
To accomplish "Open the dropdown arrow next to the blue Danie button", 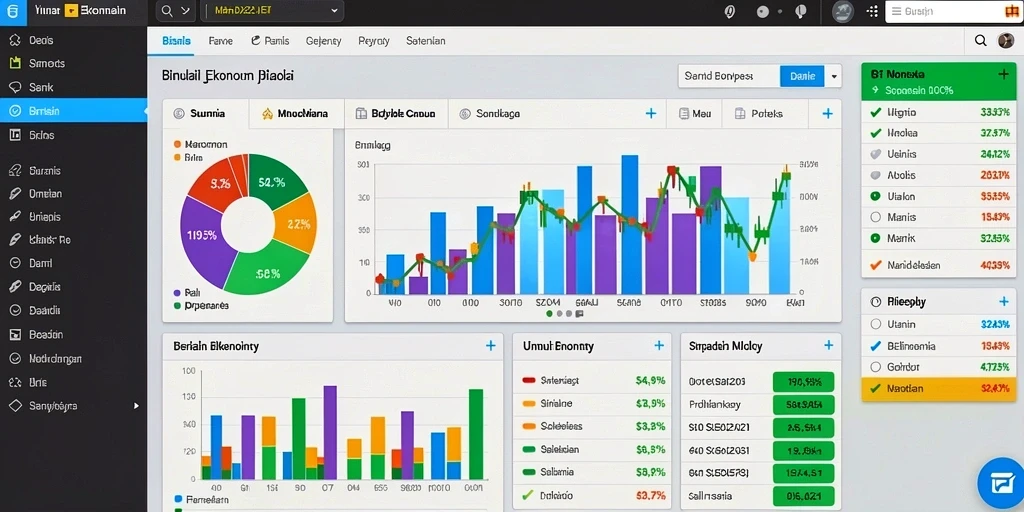I will pos(833,76).
